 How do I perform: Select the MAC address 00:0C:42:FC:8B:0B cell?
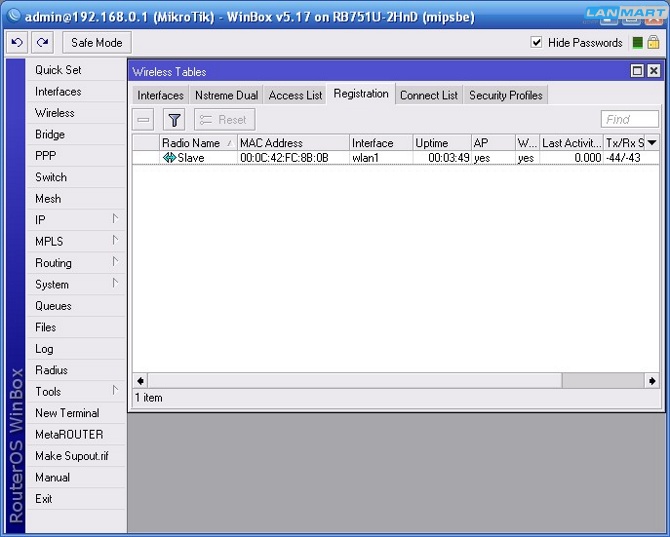coord(284,158)
